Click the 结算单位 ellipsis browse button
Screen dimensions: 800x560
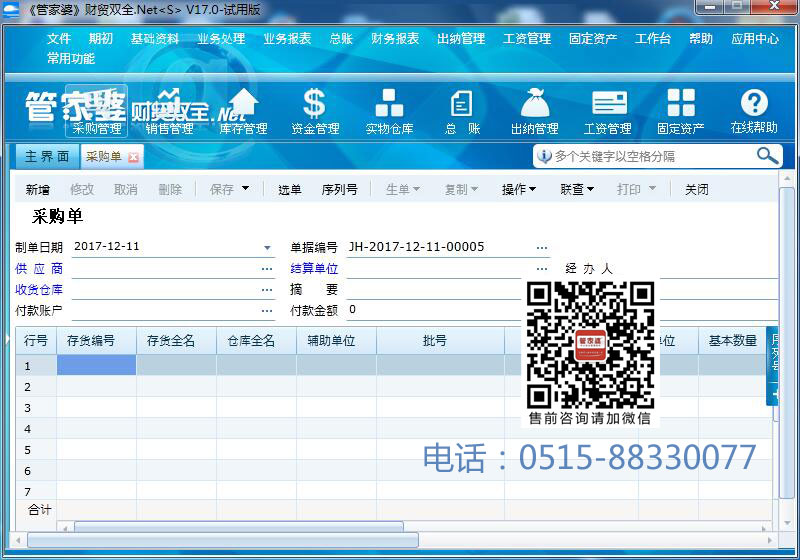(x=542, y=269)
